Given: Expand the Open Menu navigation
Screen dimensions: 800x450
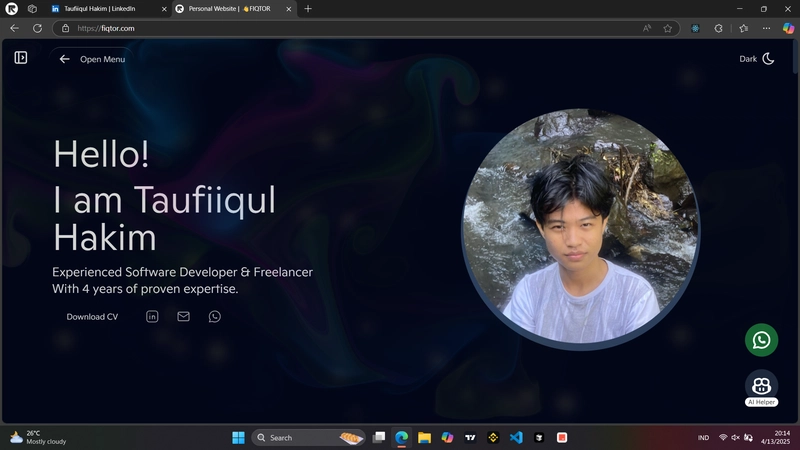Looking at the screenshot, I should (92, 59).
